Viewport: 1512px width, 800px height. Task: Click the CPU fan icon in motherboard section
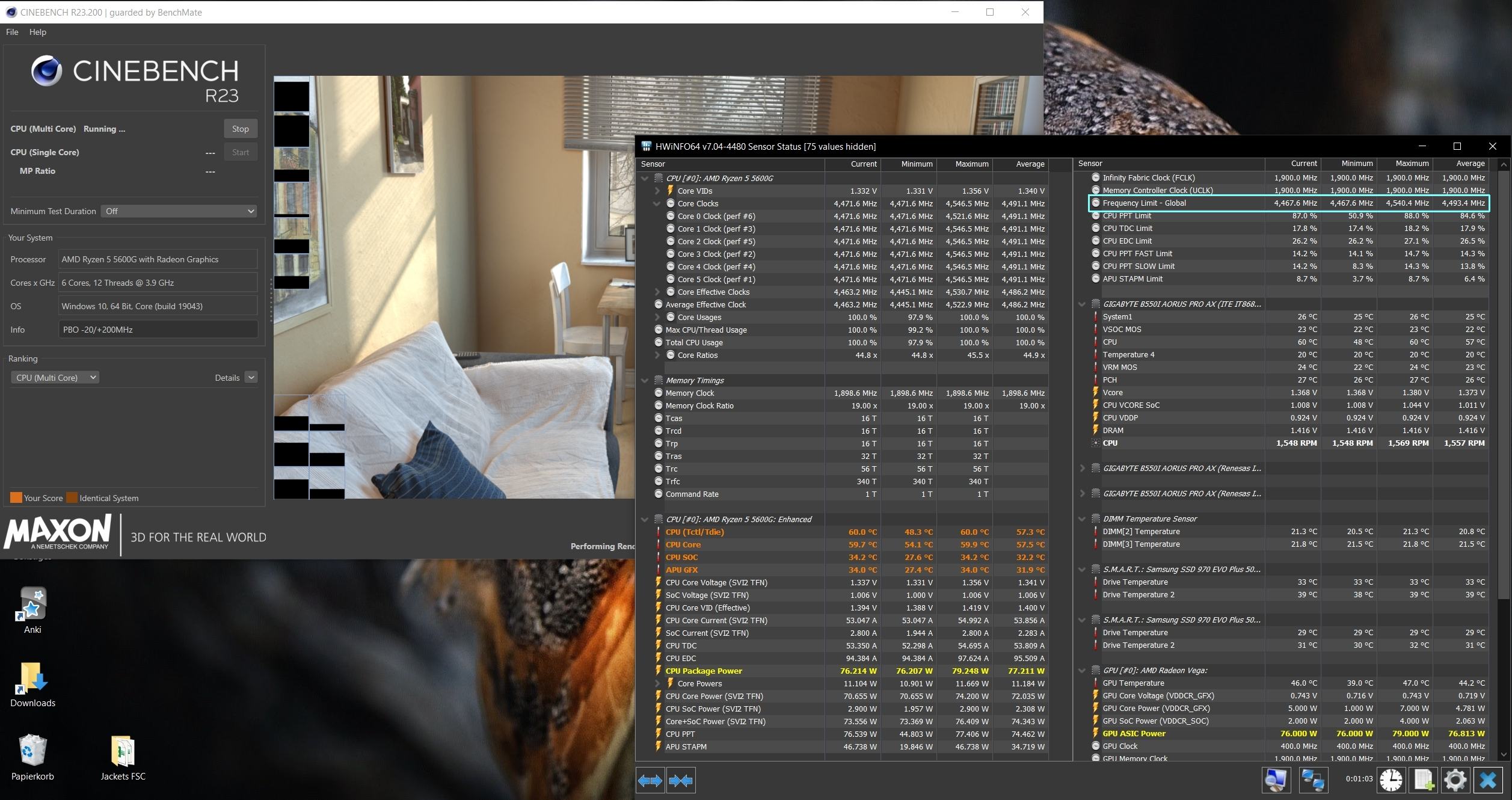pyautogui.click(x=1095, y=443)
